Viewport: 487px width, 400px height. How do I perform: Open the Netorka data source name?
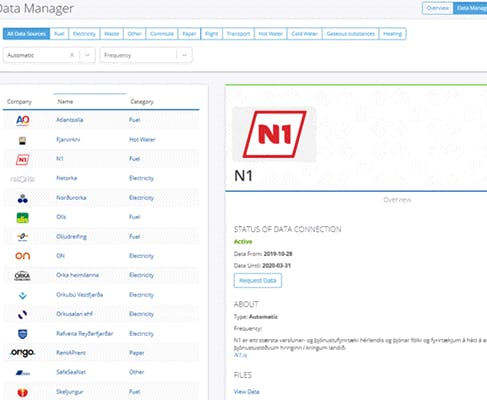point(66,178)
